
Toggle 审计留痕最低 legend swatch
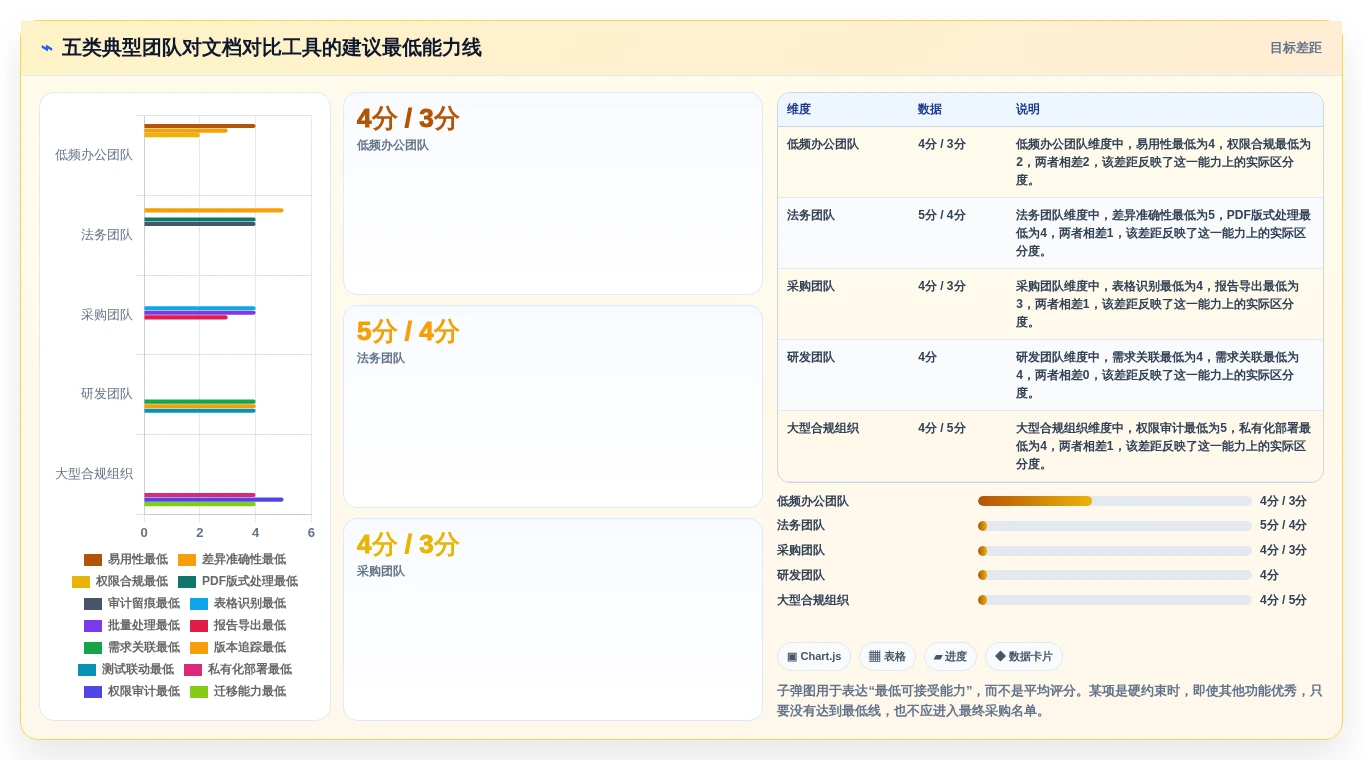[93, 604]
